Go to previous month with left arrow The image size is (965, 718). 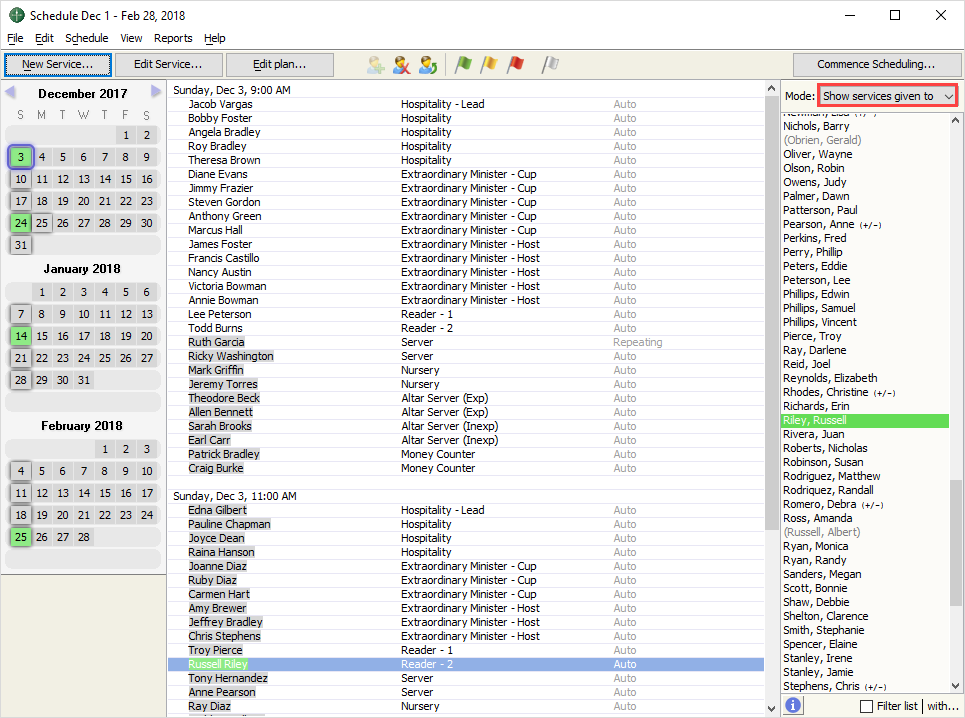10,93
